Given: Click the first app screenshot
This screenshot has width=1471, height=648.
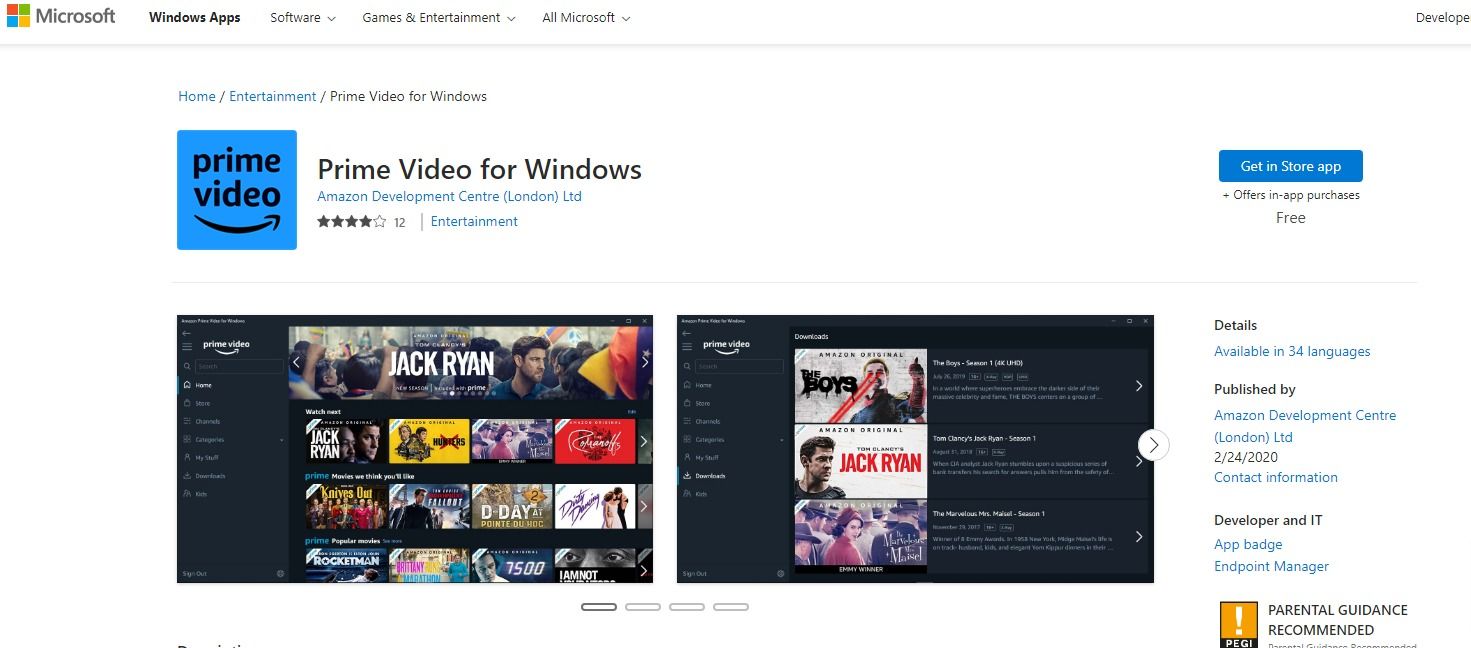Looking at the screenshot, I should 413,448.
